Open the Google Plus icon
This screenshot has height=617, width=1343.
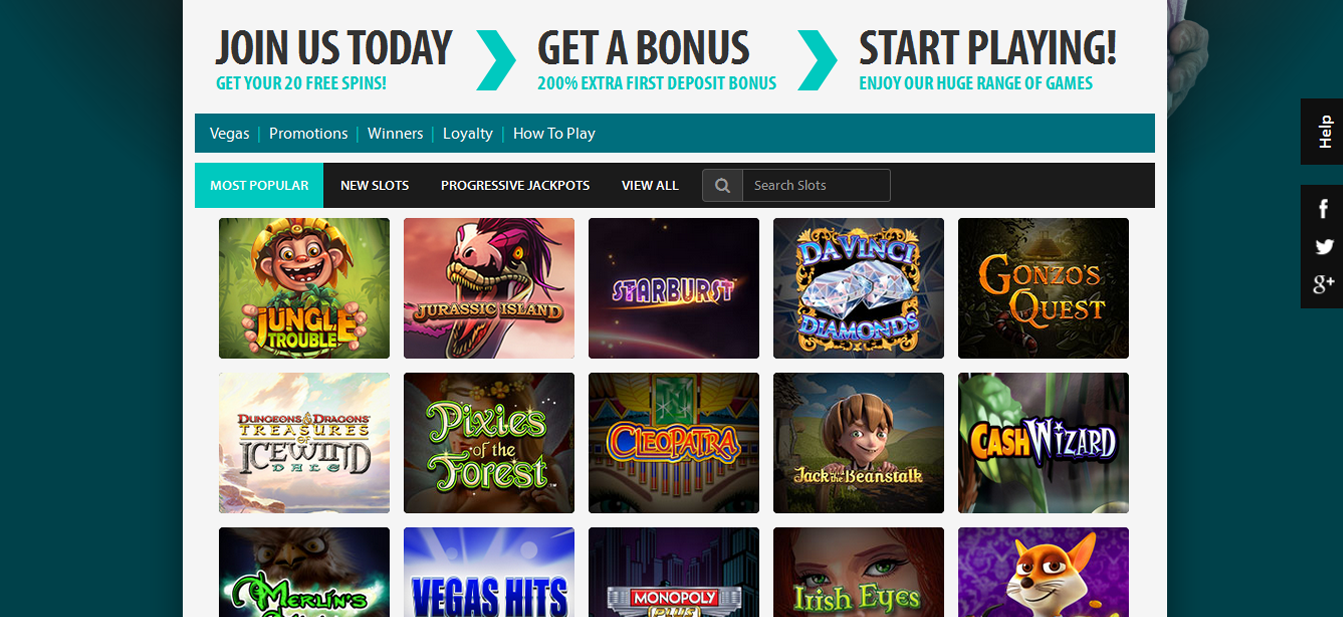[x=1324, y=285]
